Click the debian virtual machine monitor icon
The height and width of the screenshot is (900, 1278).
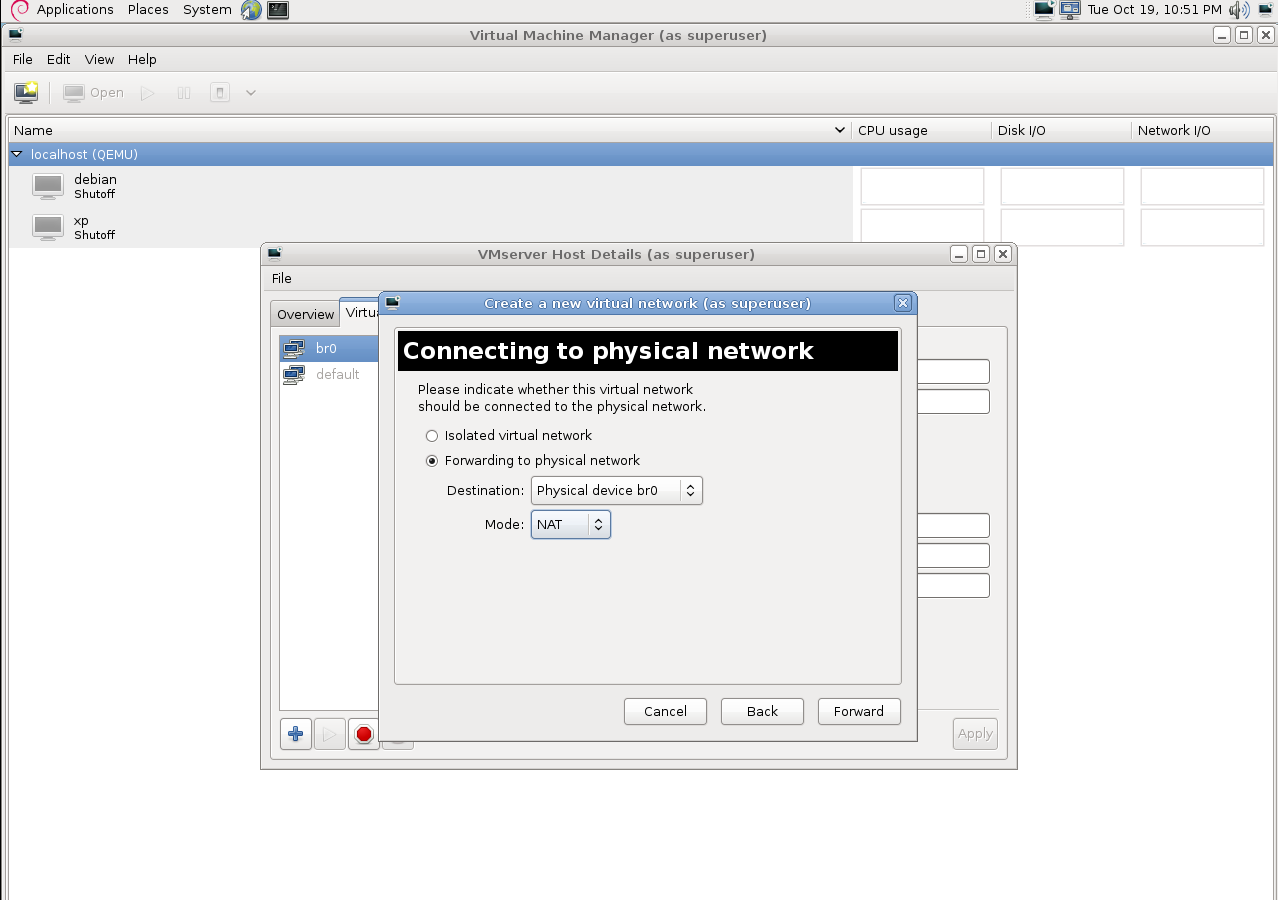click(x=48, y=186)
